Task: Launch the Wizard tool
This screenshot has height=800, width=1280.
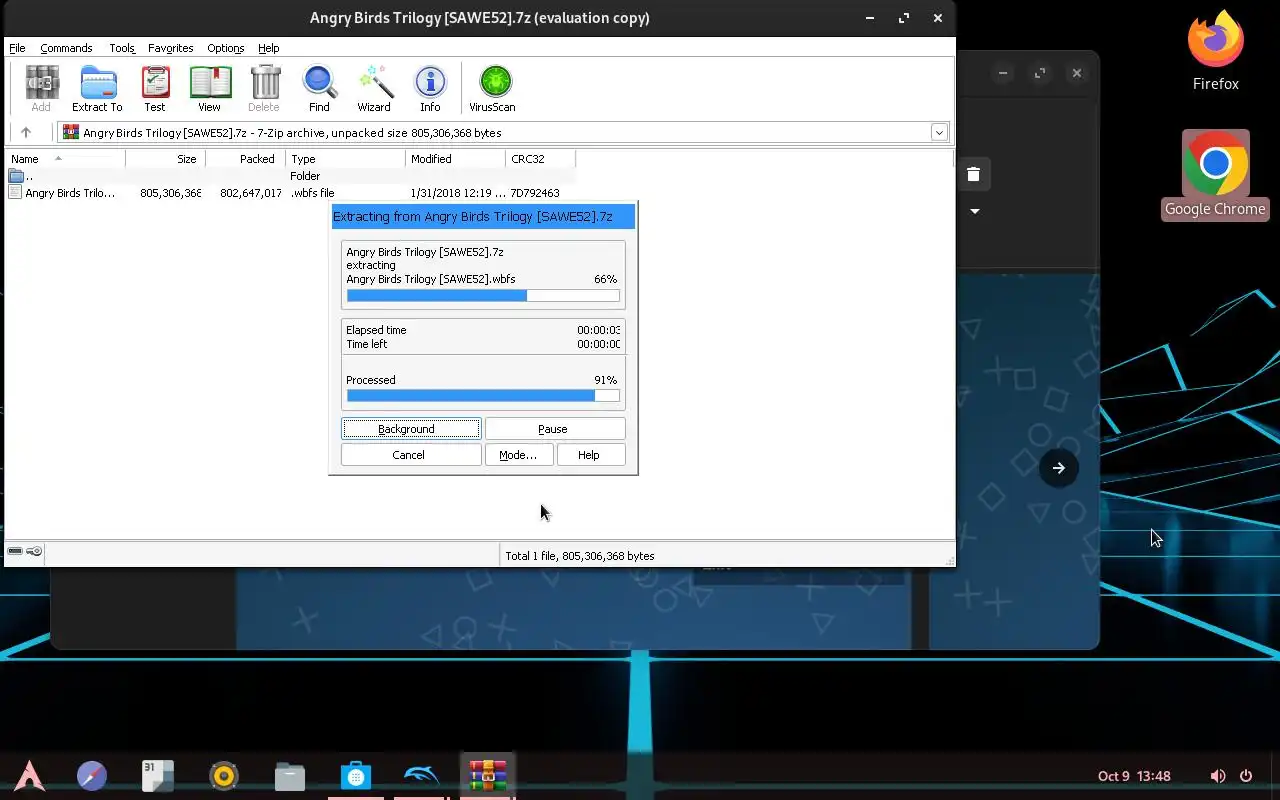Action: pos(374,88)
